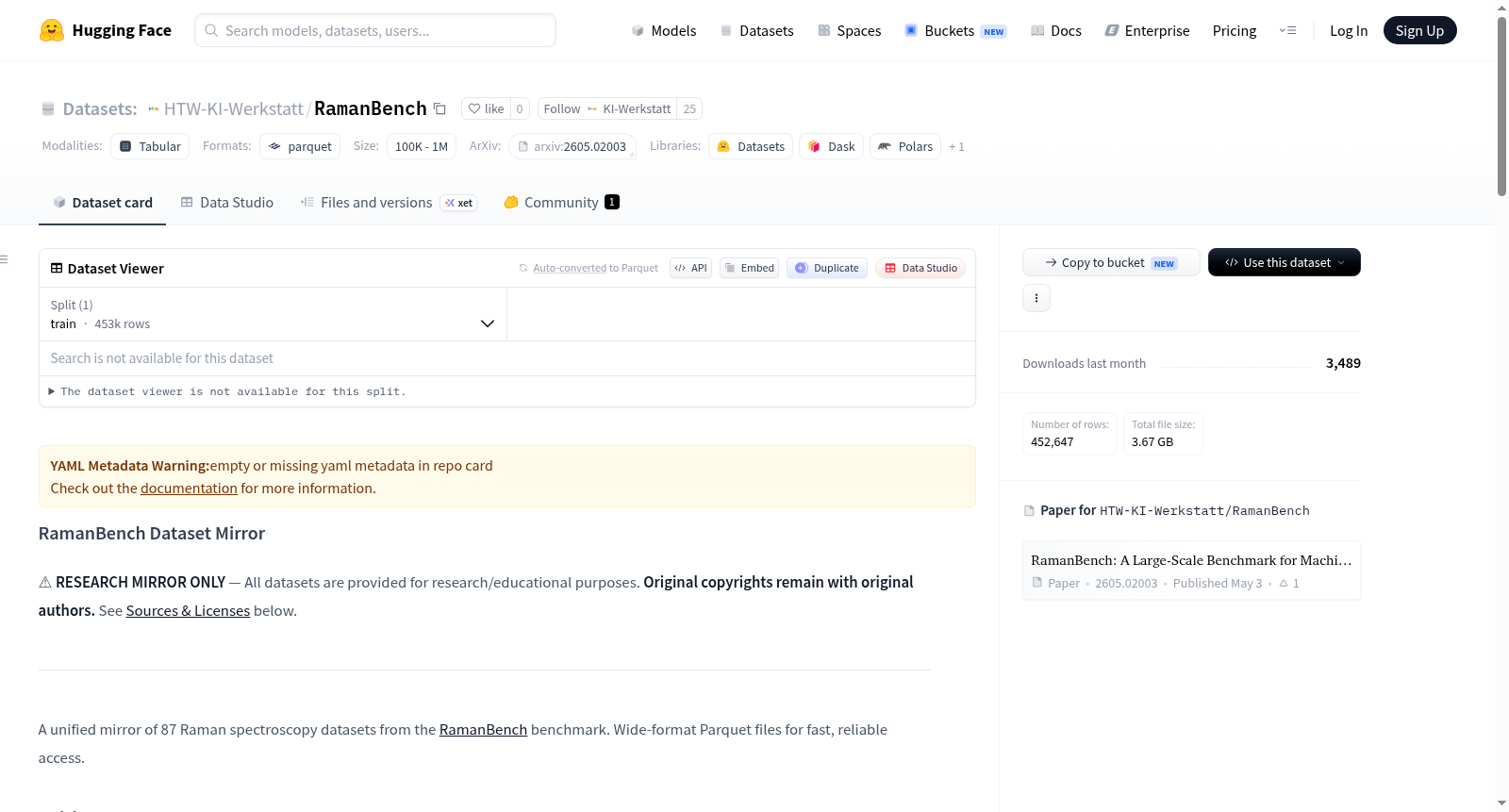The image size is (1509, 812).
Task: Click the downloads value 3,489
Action: (1343, 363)
